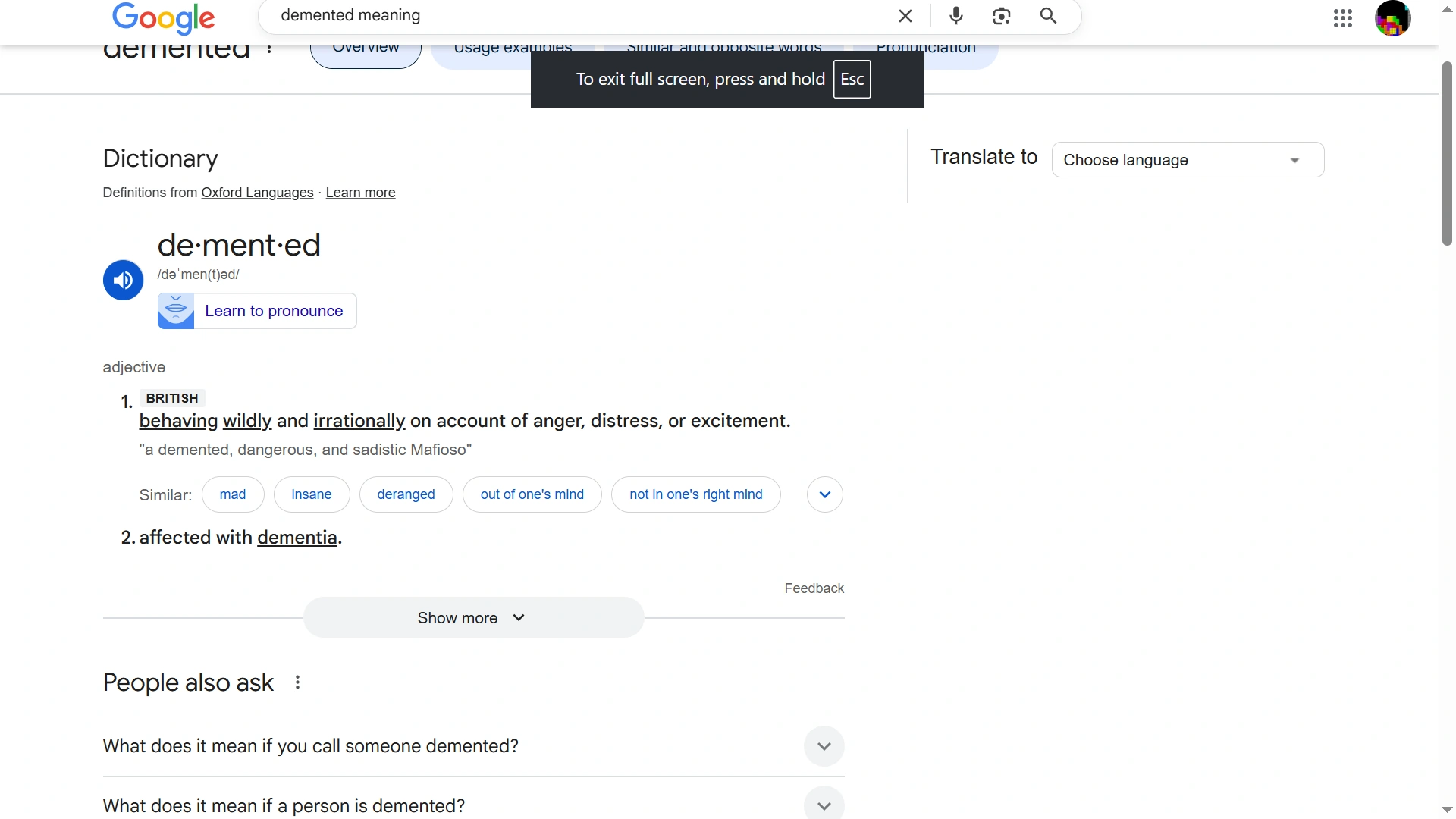Open Choose language translate dropdown
Image resolution: width=1456 pixels, height=819 pixels.
pos(1188,160)
